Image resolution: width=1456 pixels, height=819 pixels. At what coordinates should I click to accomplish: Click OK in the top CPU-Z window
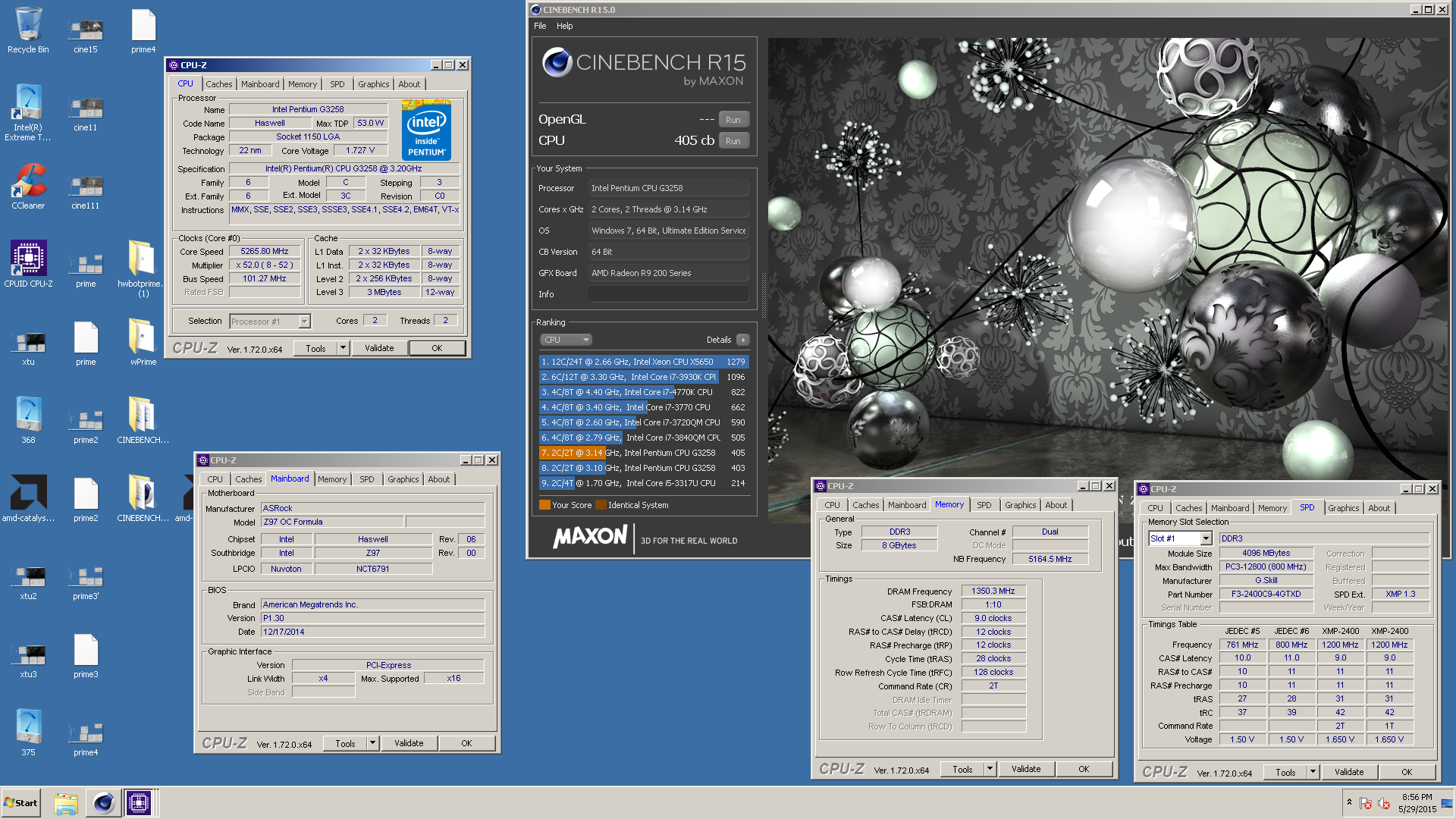click(437, 348)
